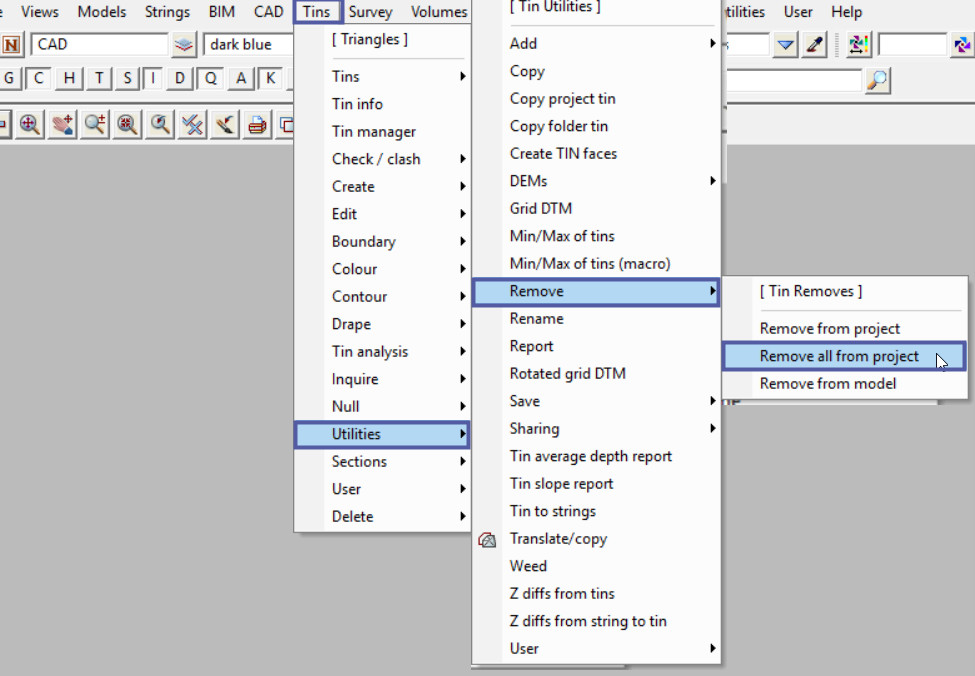Toggle the C snap letter button

(39, 79)
